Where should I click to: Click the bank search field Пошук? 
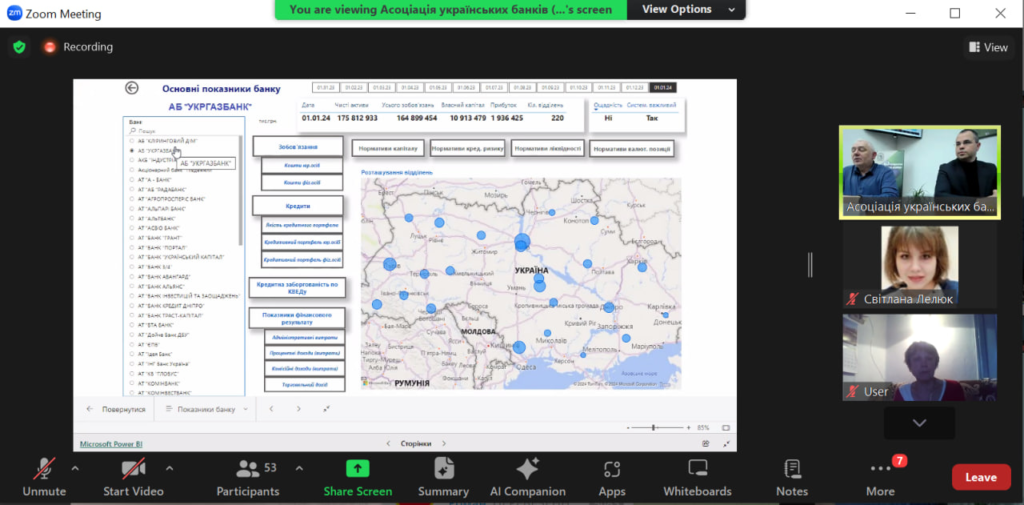click(x=184, y=131)
